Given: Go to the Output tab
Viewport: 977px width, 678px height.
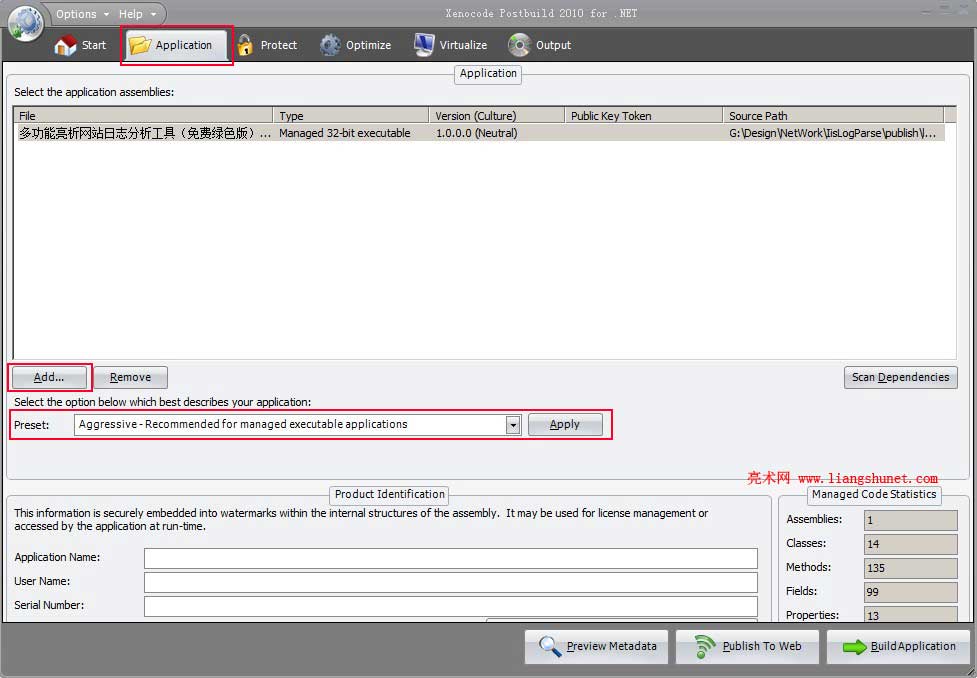Looking at the screenshot, I should click(540, 45).
